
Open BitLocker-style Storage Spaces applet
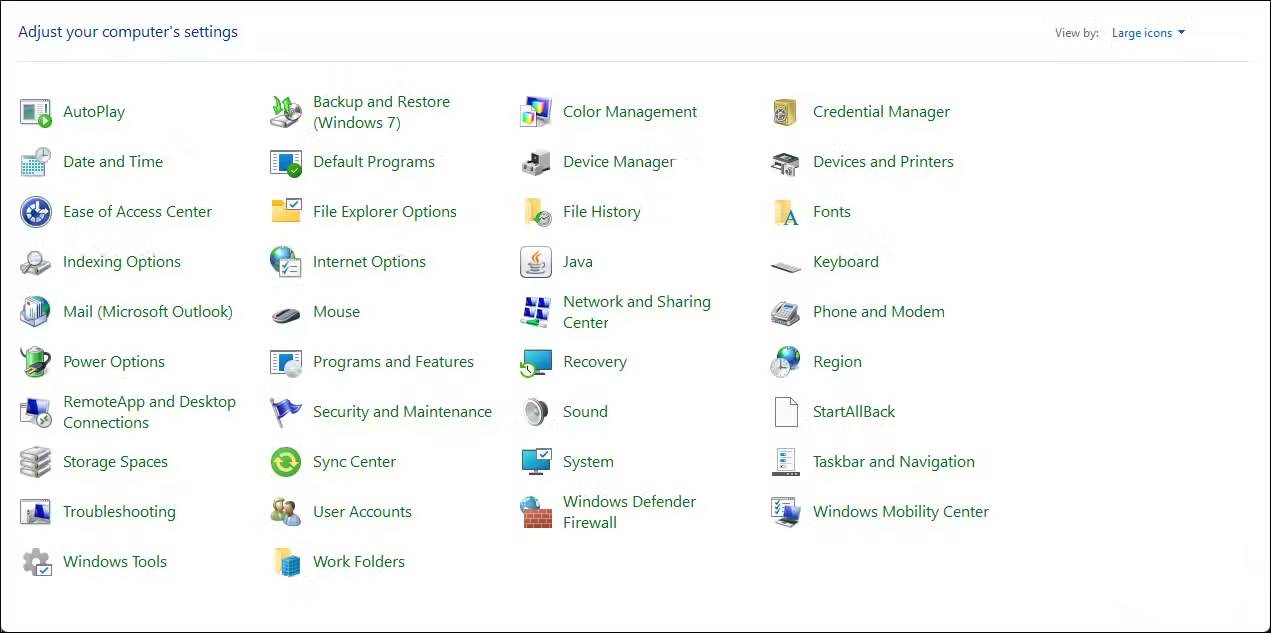coord(117,461)
